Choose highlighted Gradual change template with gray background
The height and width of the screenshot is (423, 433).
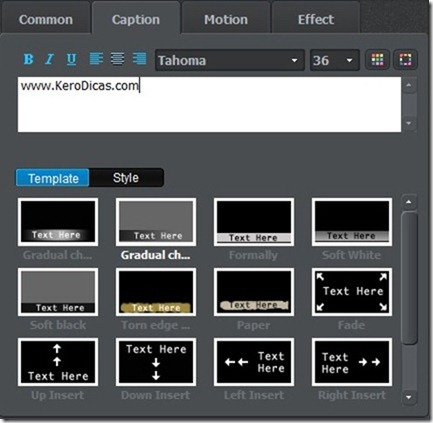tap(156, 222)
